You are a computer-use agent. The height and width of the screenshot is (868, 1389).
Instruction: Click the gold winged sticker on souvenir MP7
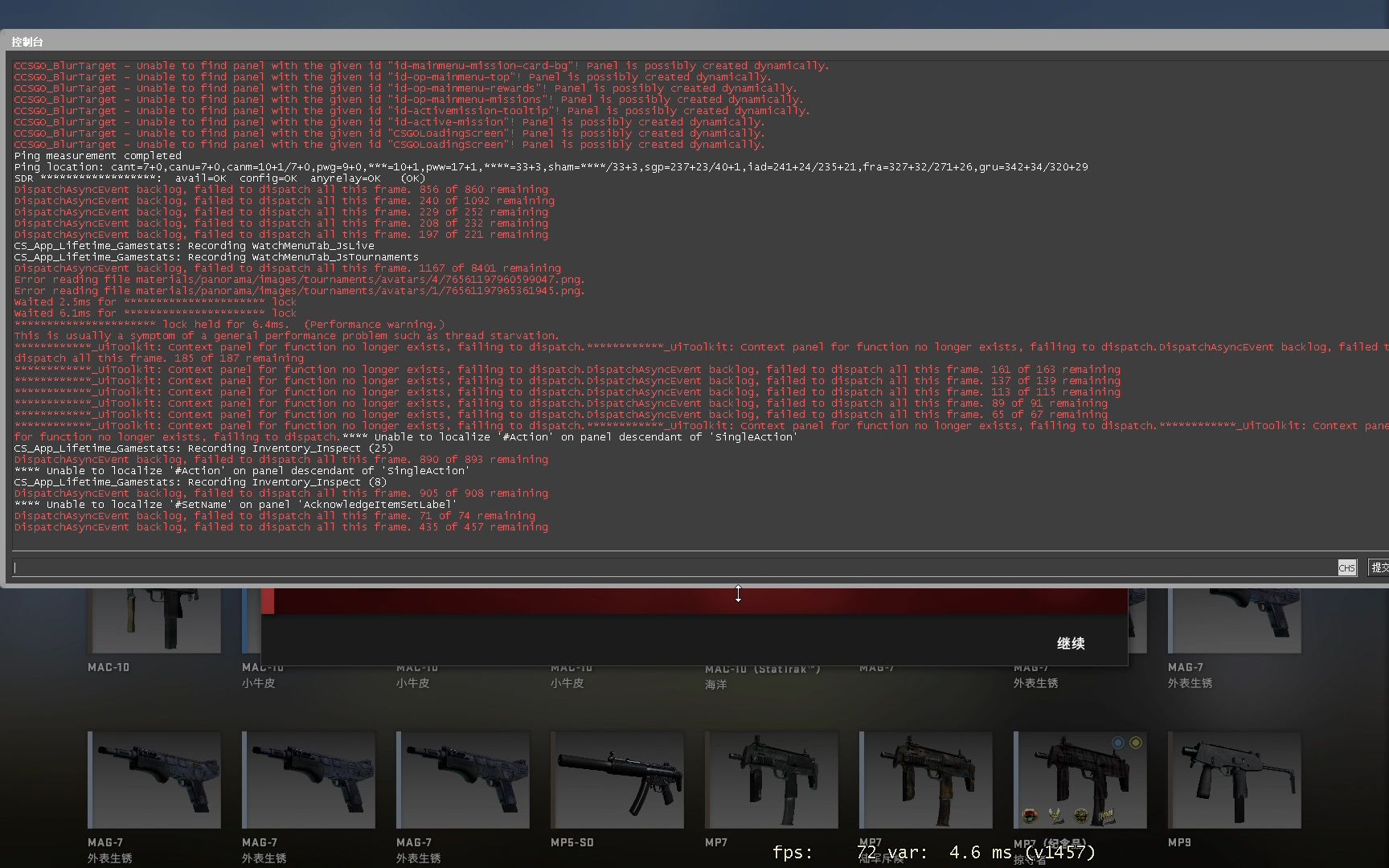pyautogui.click(x=1055, y=816)
